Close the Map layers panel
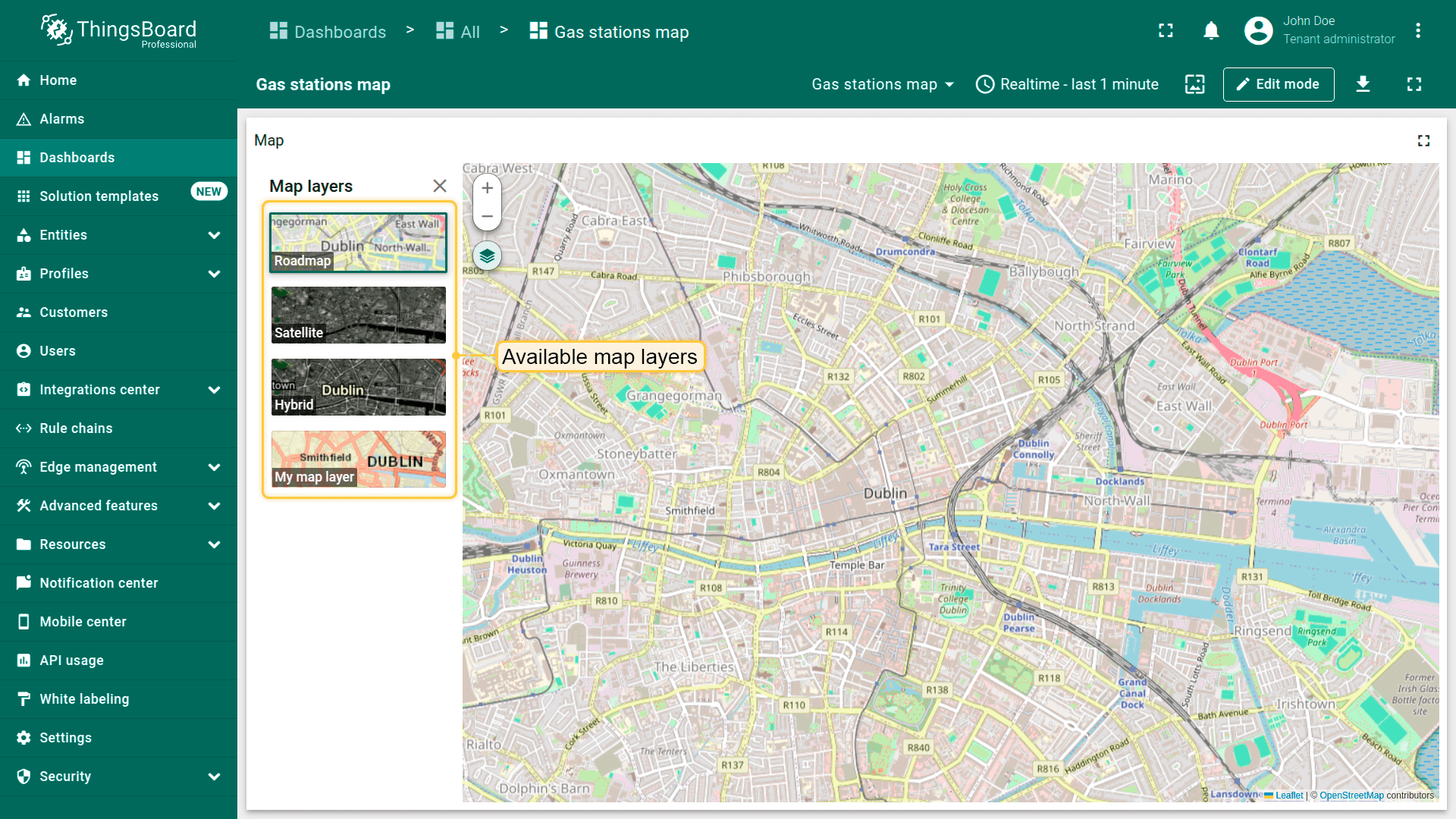Viewport: 1456px width, 819px height. coord(440,186)
